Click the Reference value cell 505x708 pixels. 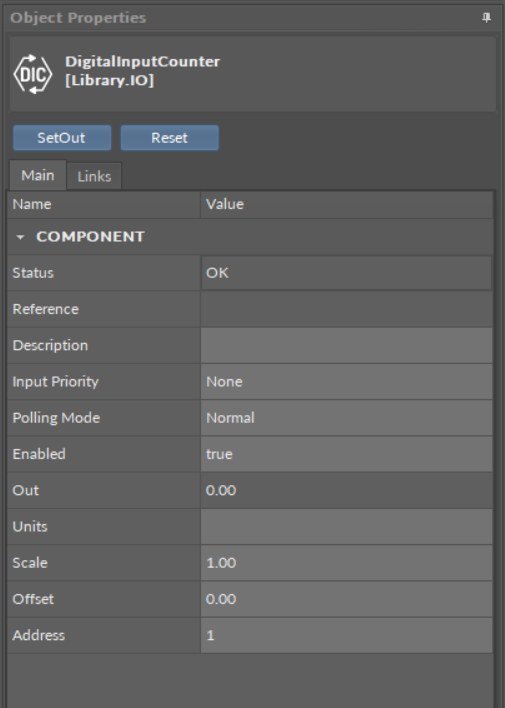(x=346, y=309)
